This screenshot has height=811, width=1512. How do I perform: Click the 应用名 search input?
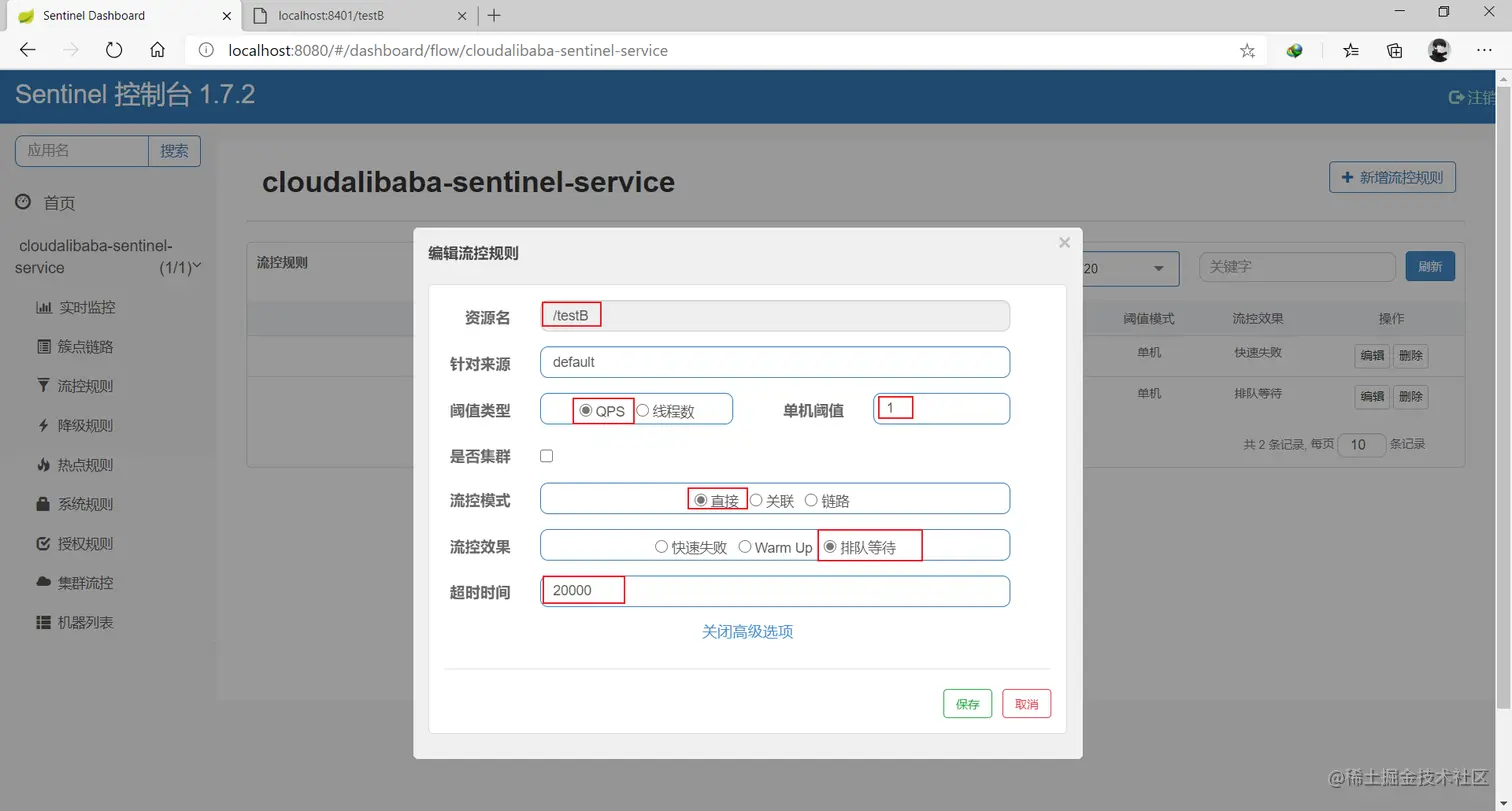(82, 151)
